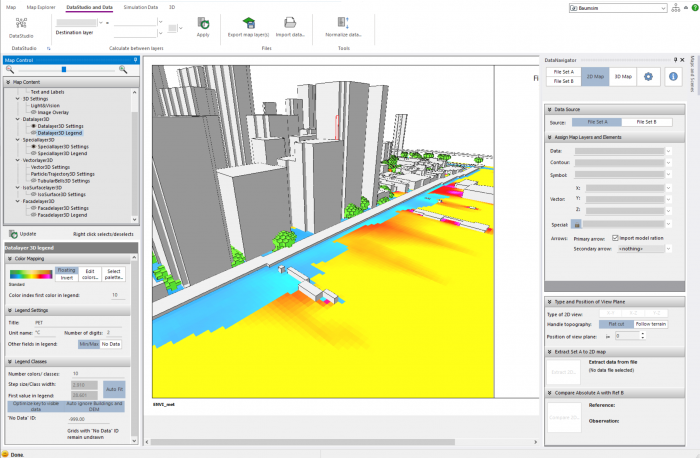The height and width of the screenshot is (458, 700).
Task: Open the Map Explorer tab
Action: (41, 7)
